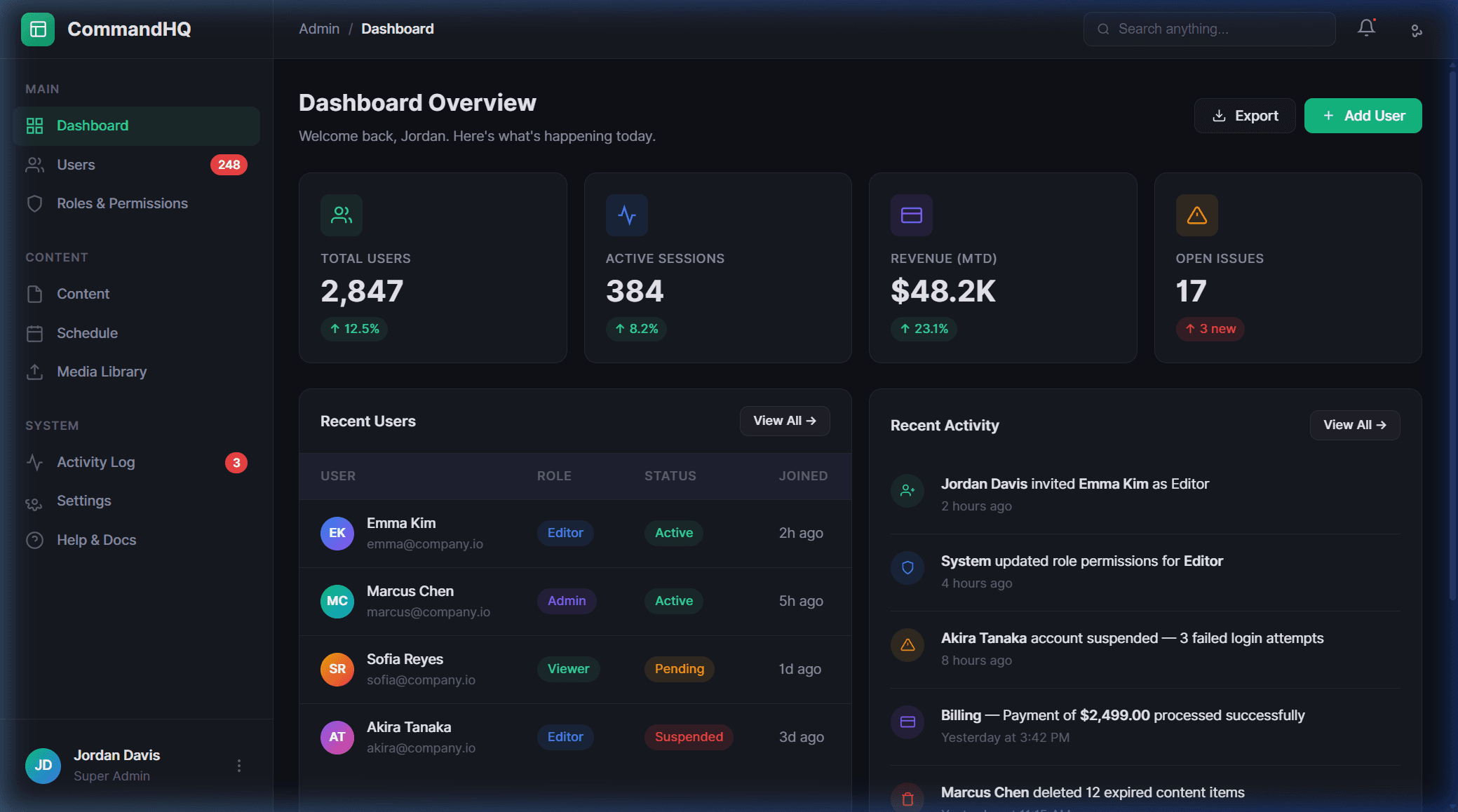Open the Help & Docs question icon
The image size is (1458, 812).
[x=35, y=540]
